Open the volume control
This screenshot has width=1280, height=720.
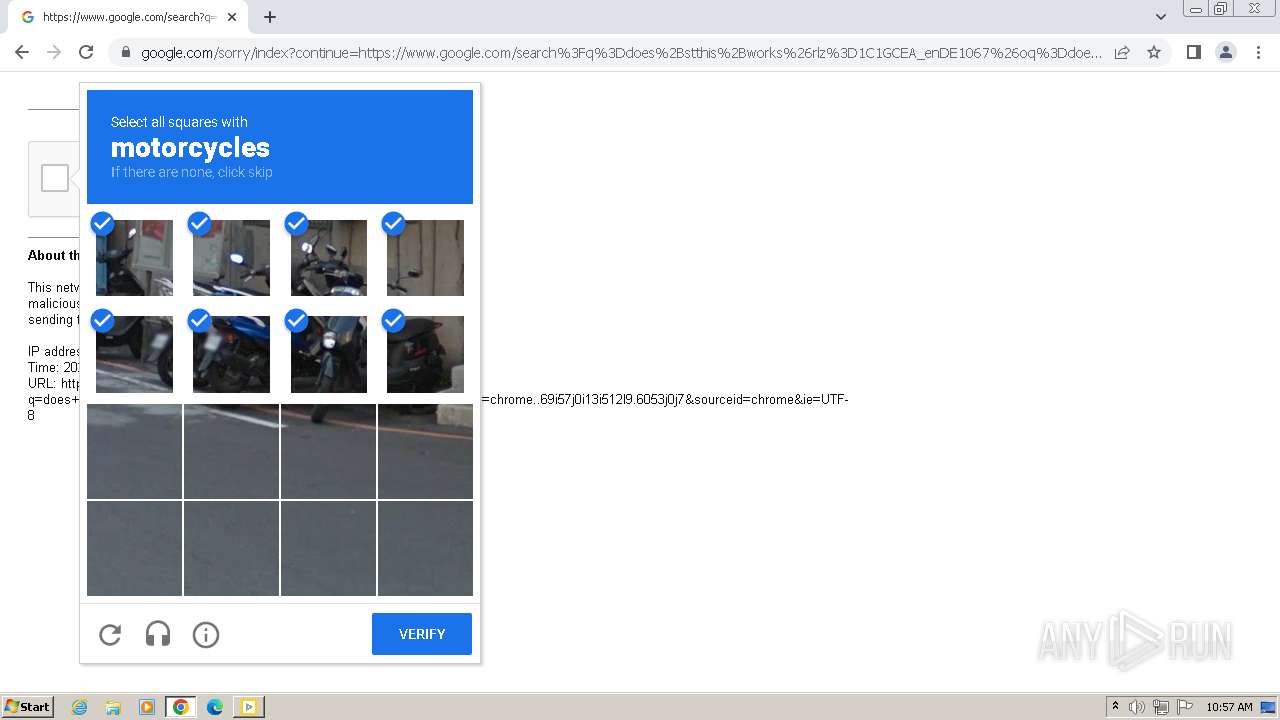pyautogui.click(x=1137, y=707)
